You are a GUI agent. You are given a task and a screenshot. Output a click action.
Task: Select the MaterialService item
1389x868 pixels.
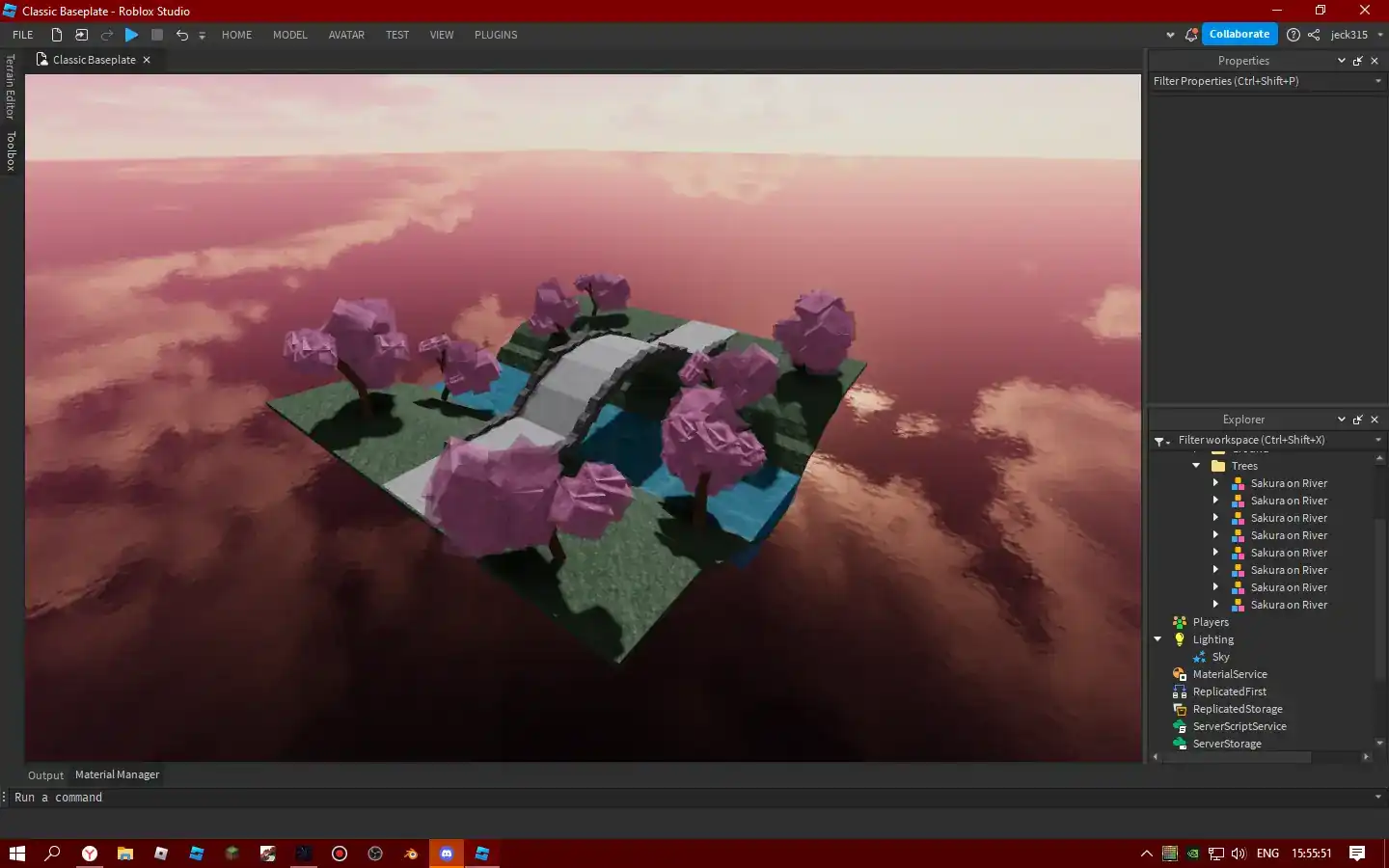1230,674
